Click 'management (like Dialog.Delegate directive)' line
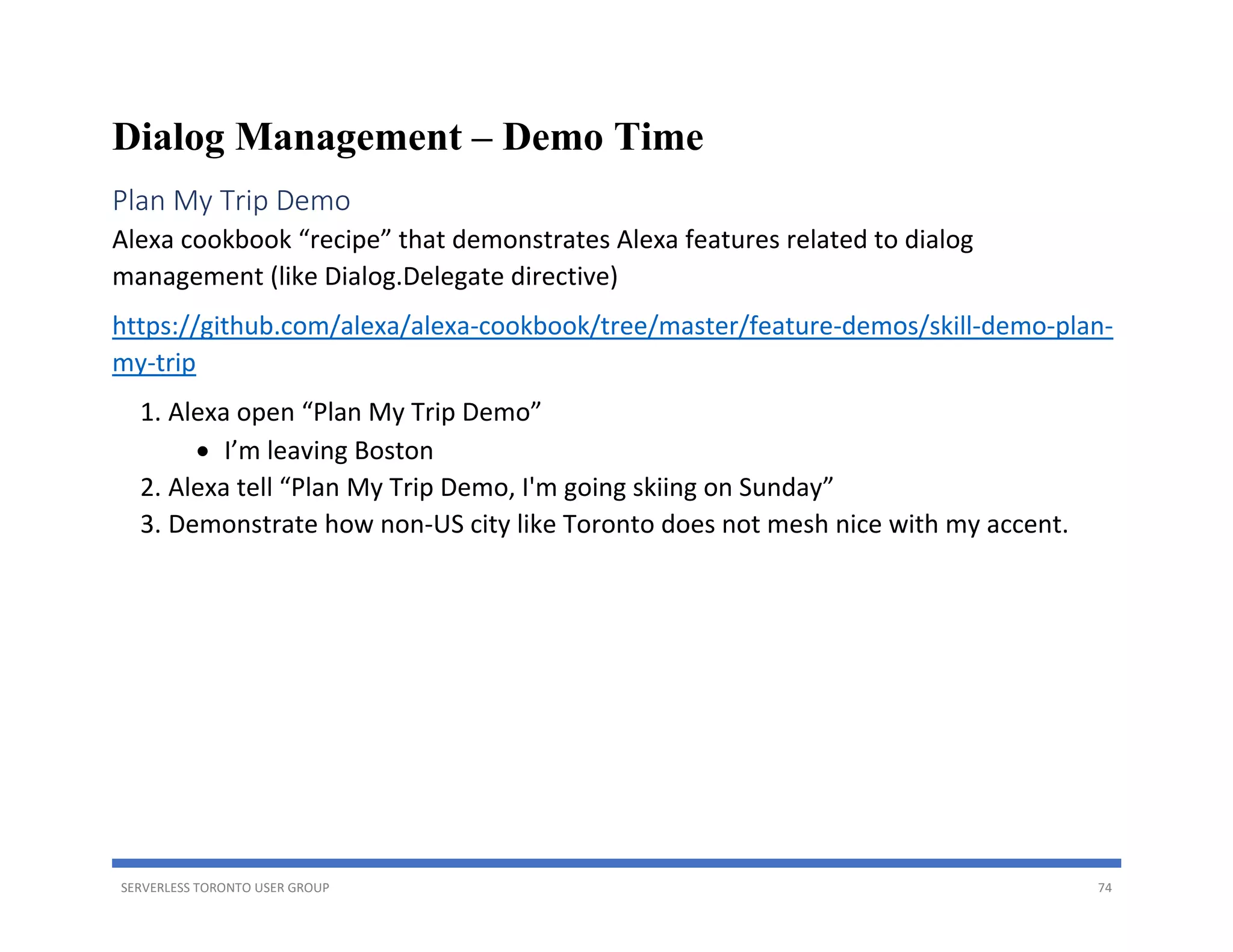 pos(365,277)
